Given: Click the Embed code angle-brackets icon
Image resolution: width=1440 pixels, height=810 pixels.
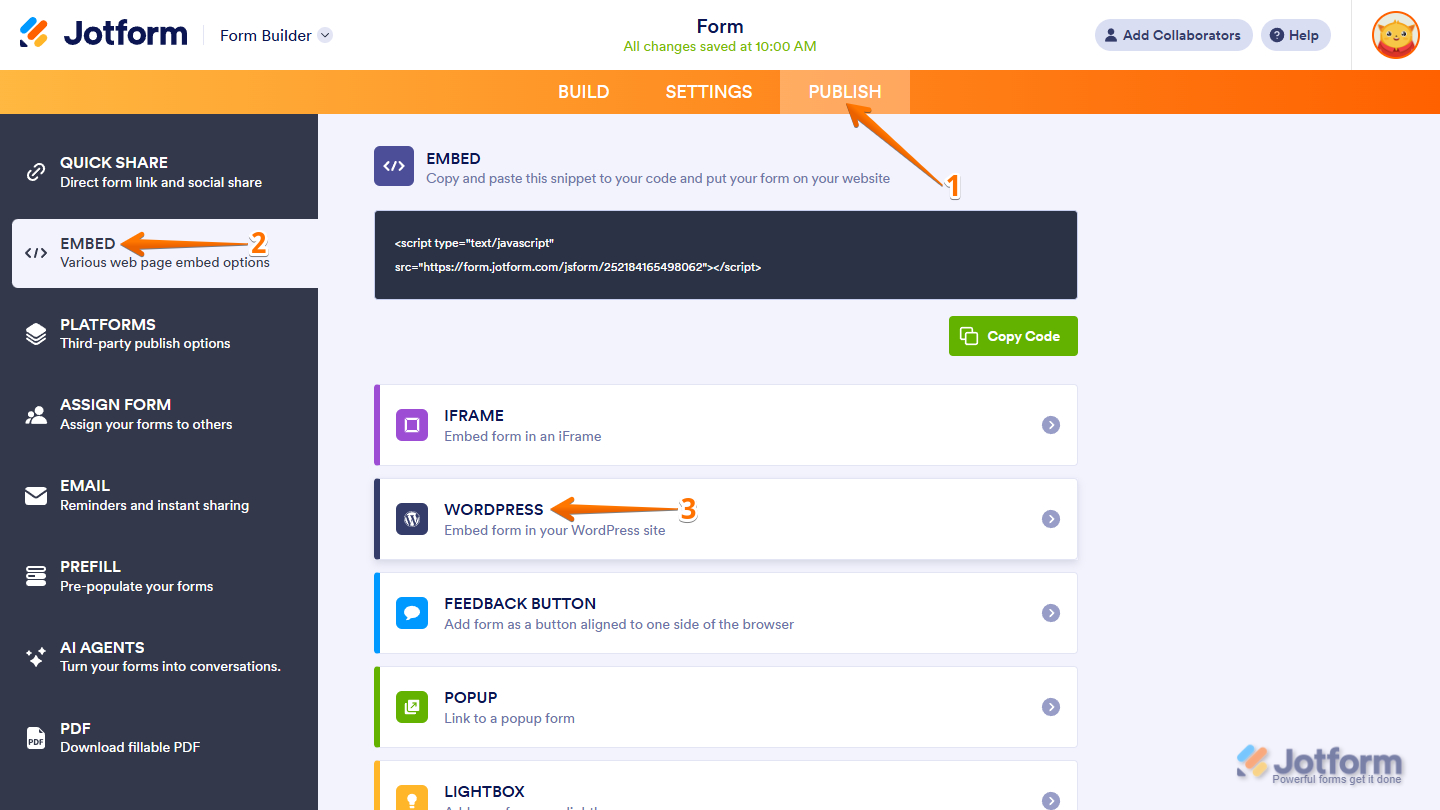Looking at the screenshot, I should tap(393, 165).
